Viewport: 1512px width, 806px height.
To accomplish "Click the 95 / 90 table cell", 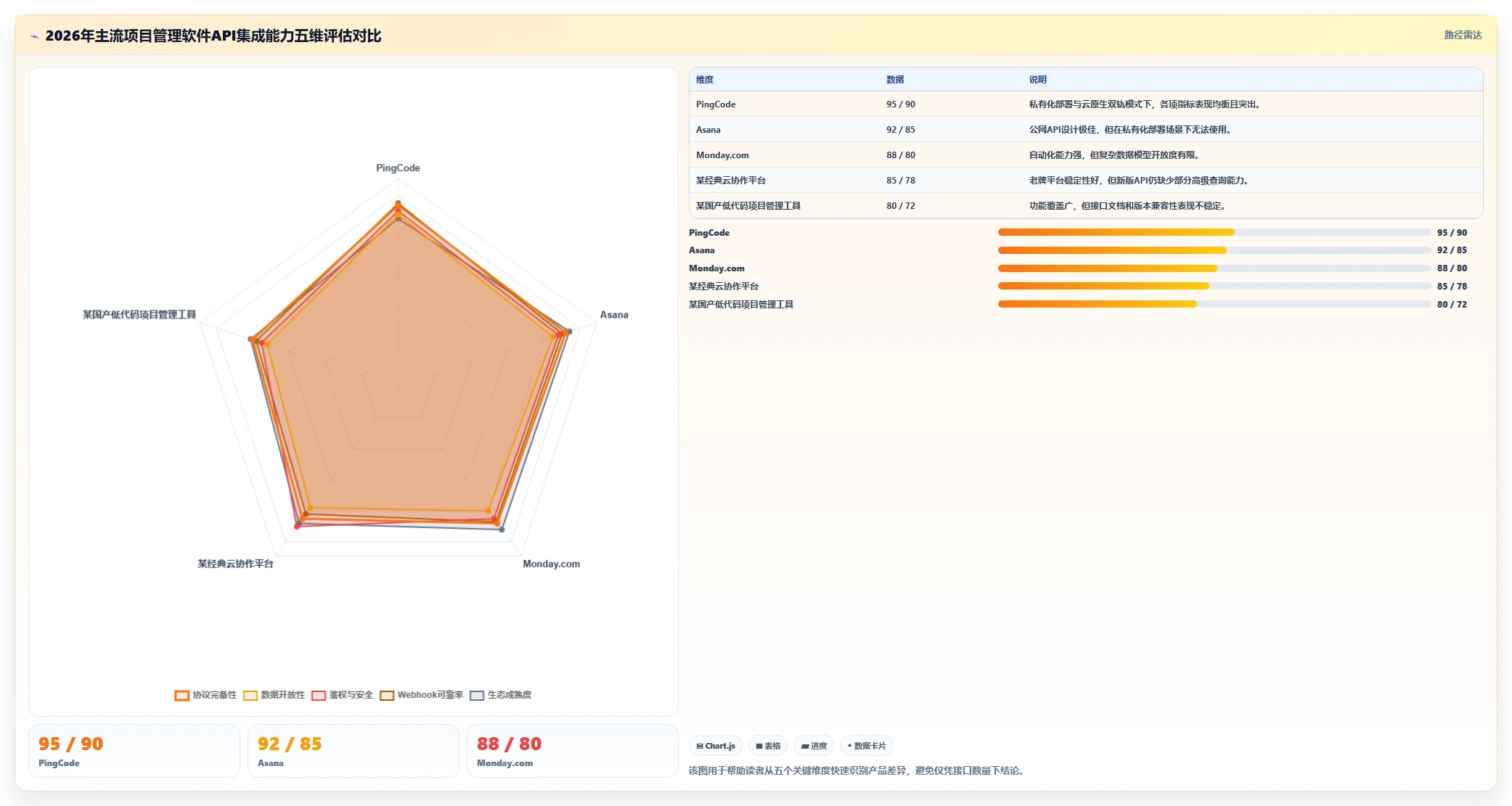I will [x=901, y=104].
